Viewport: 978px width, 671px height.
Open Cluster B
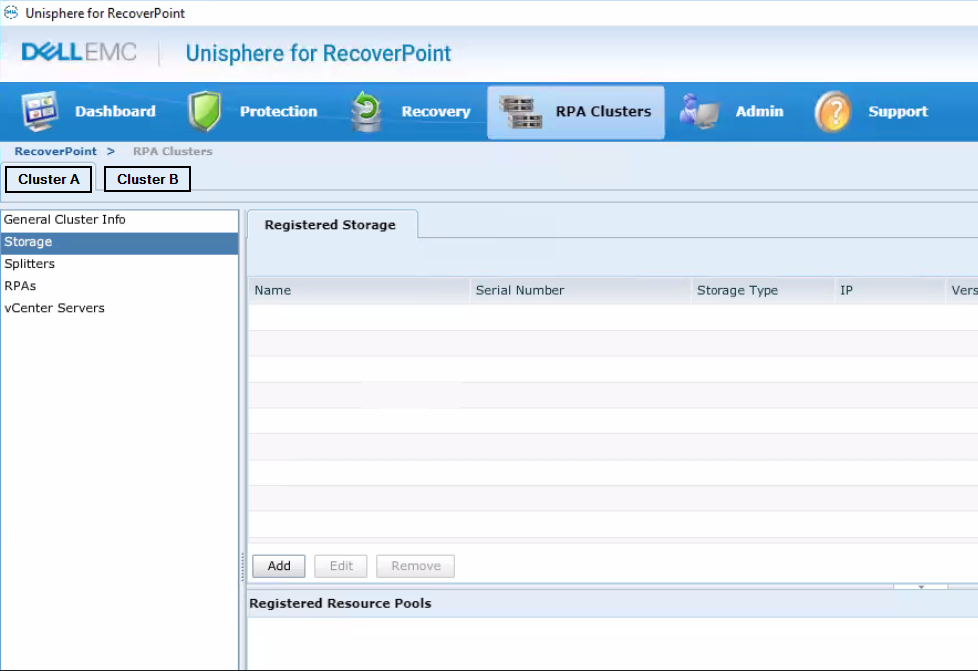coord(147,179)
